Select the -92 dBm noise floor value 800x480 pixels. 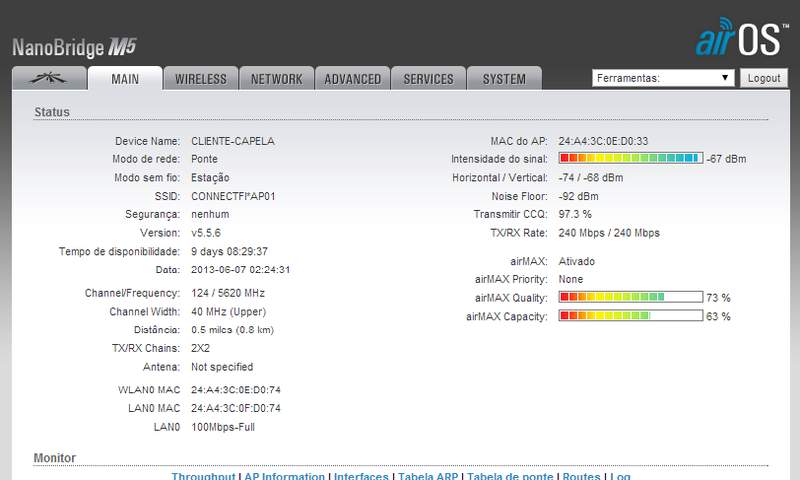pyautogui.click(x=579, y=196)
